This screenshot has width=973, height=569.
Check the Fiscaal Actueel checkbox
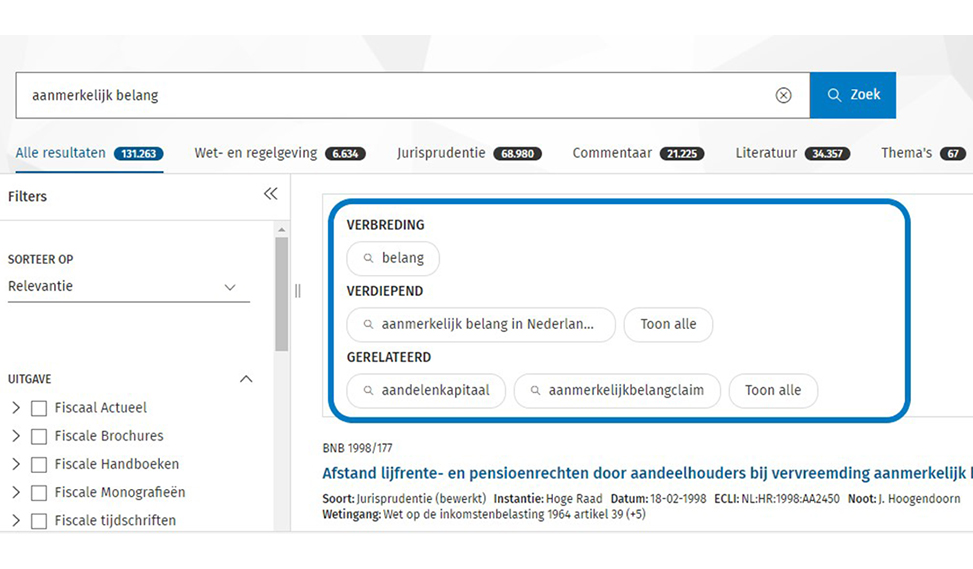pos(39,408)
